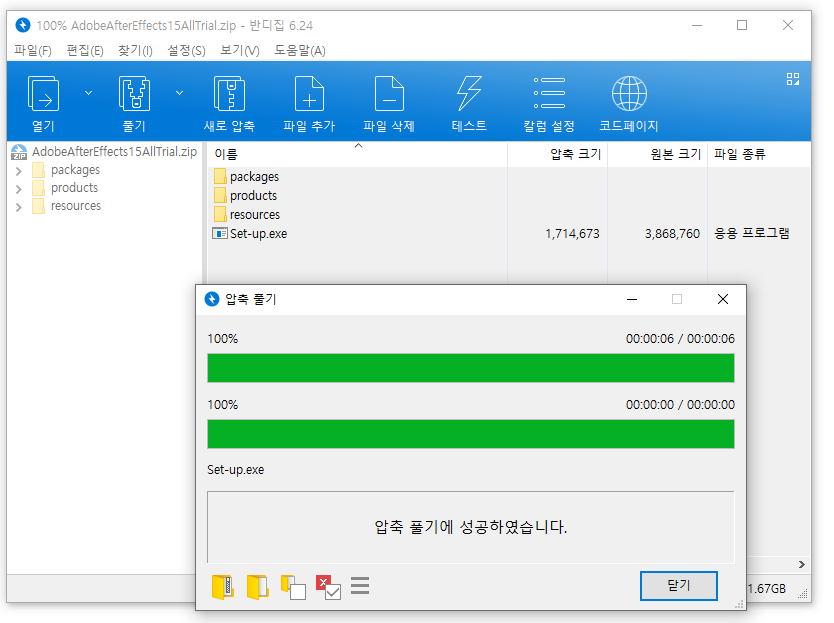
Task: Expand the resources tree node
Action: 19,207
